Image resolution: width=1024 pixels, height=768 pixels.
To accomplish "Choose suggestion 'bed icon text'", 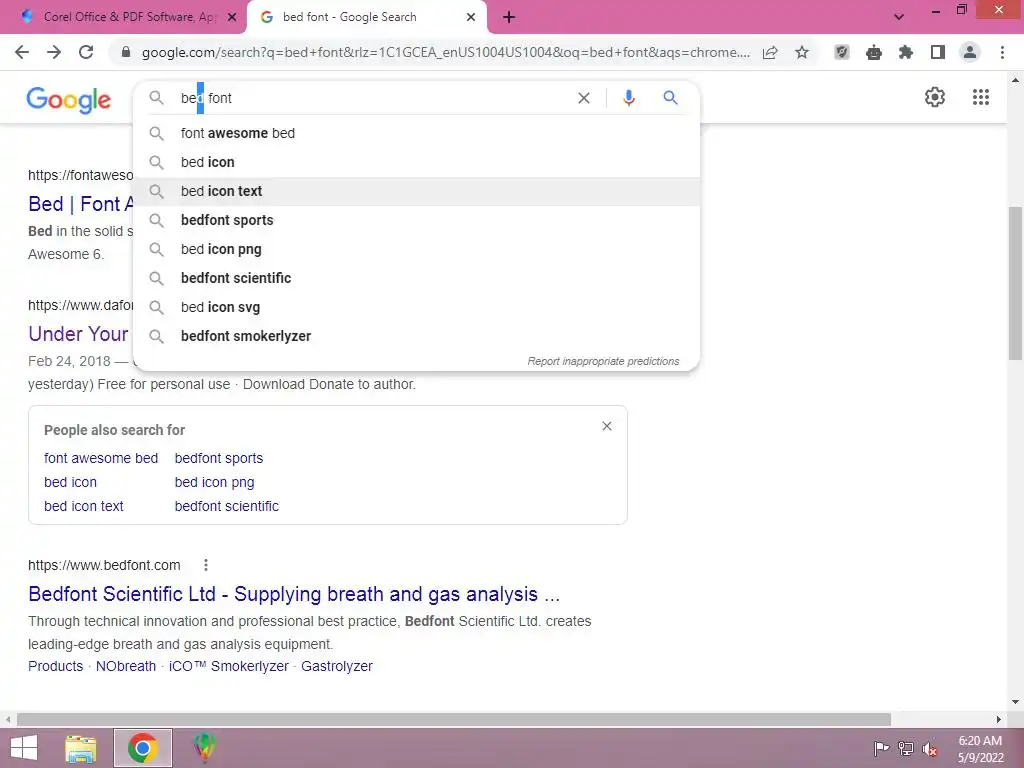I will coord(417,191).
